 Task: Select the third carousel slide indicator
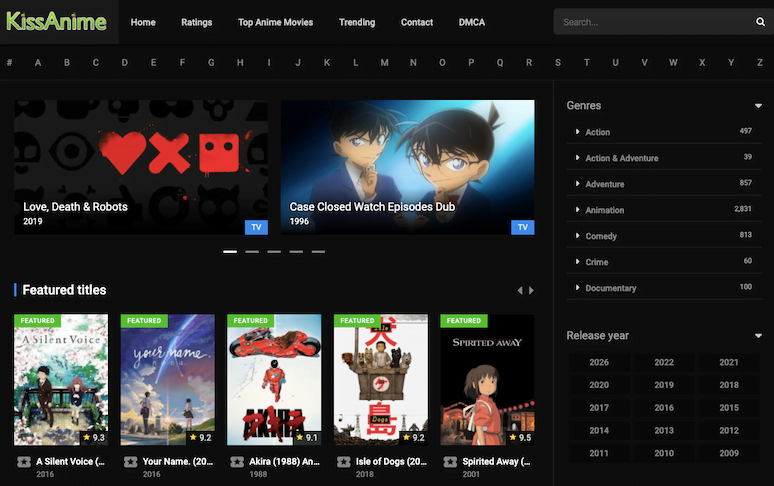click(274, 252)
